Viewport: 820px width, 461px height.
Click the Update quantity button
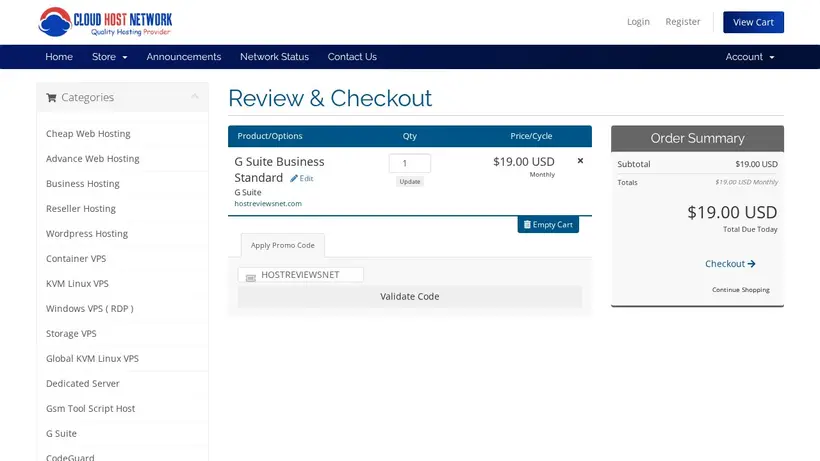(409, 181)
